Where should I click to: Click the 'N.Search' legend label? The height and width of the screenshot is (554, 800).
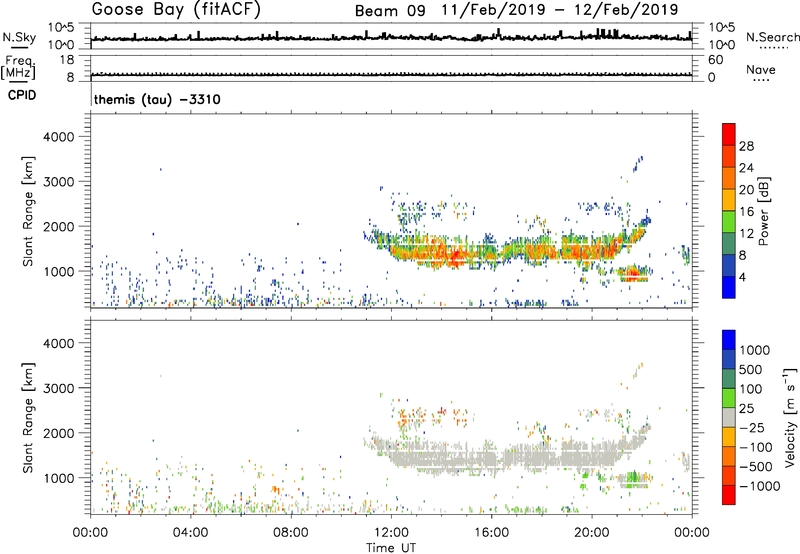[772, 37]
